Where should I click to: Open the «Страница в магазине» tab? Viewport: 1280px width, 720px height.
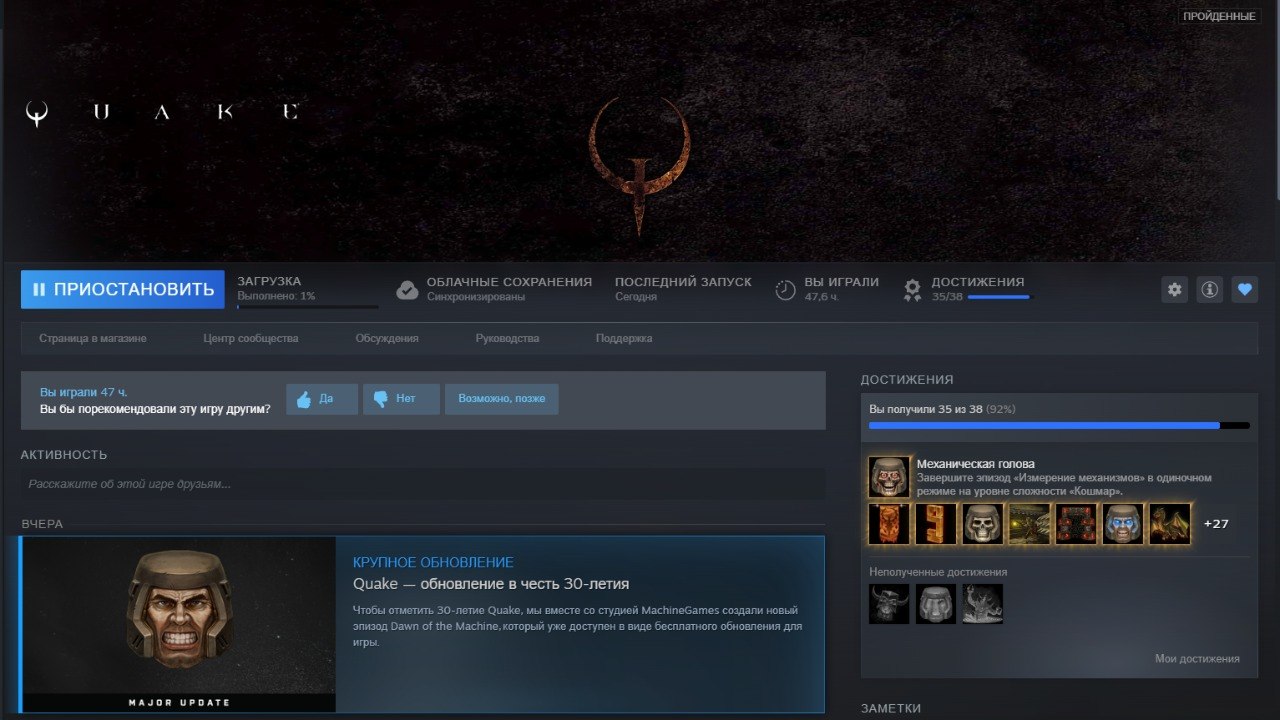coord(93,338)
